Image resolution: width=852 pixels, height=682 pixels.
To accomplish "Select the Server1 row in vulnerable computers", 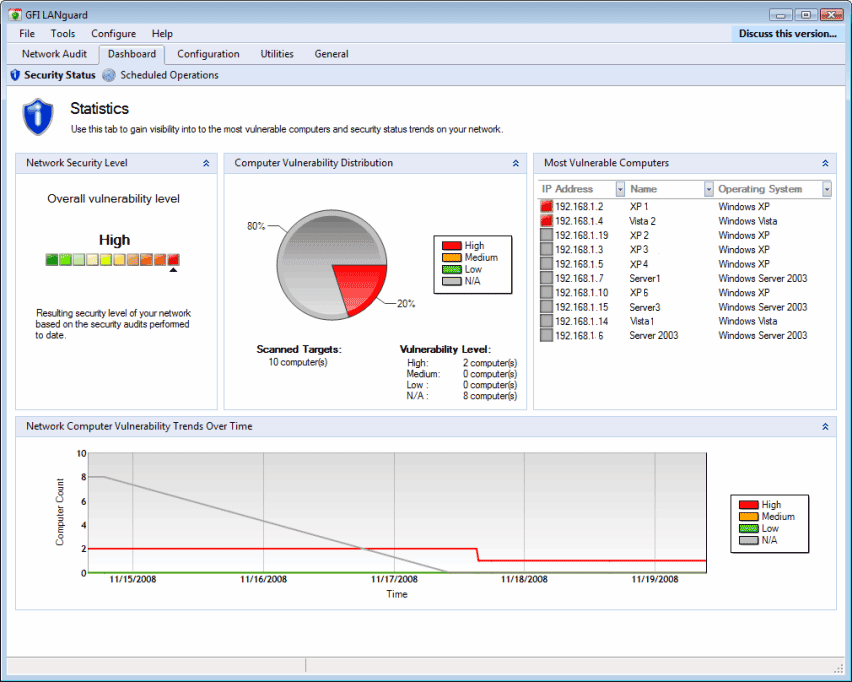I will click(x=685, y=278).
